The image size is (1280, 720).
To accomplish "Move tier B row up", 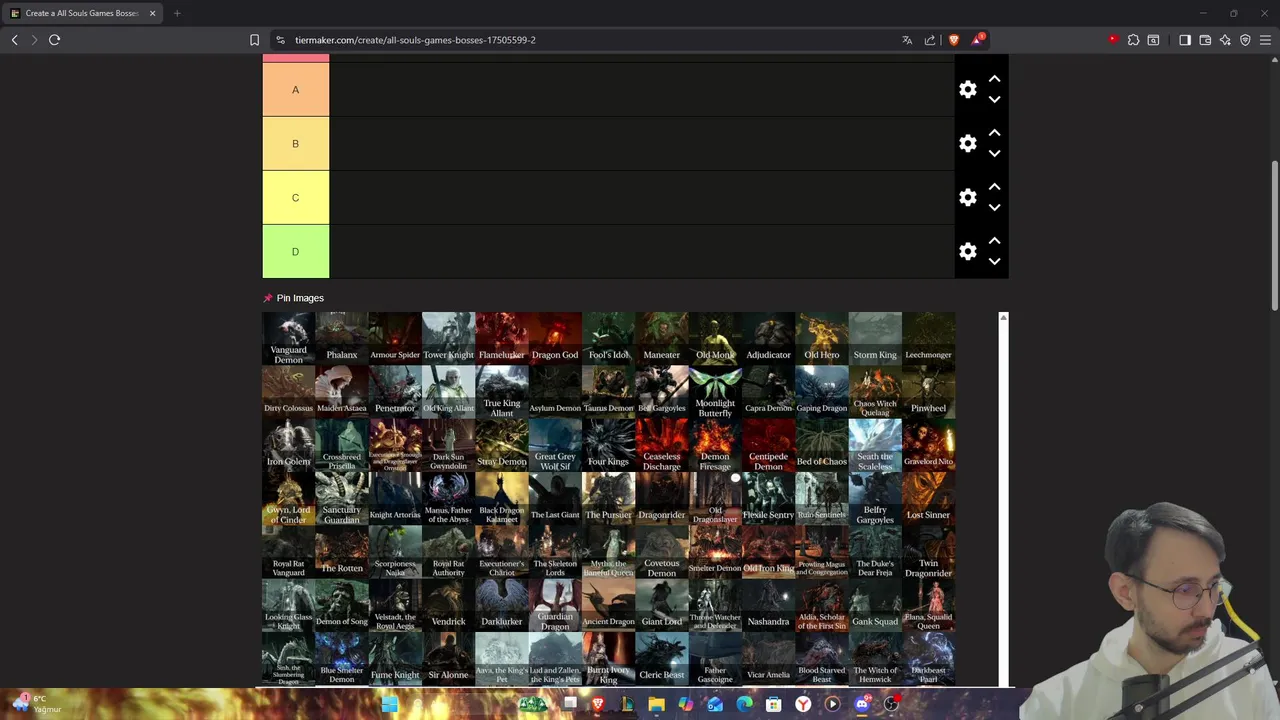I will pyautogui.click(x=994, y=132).
